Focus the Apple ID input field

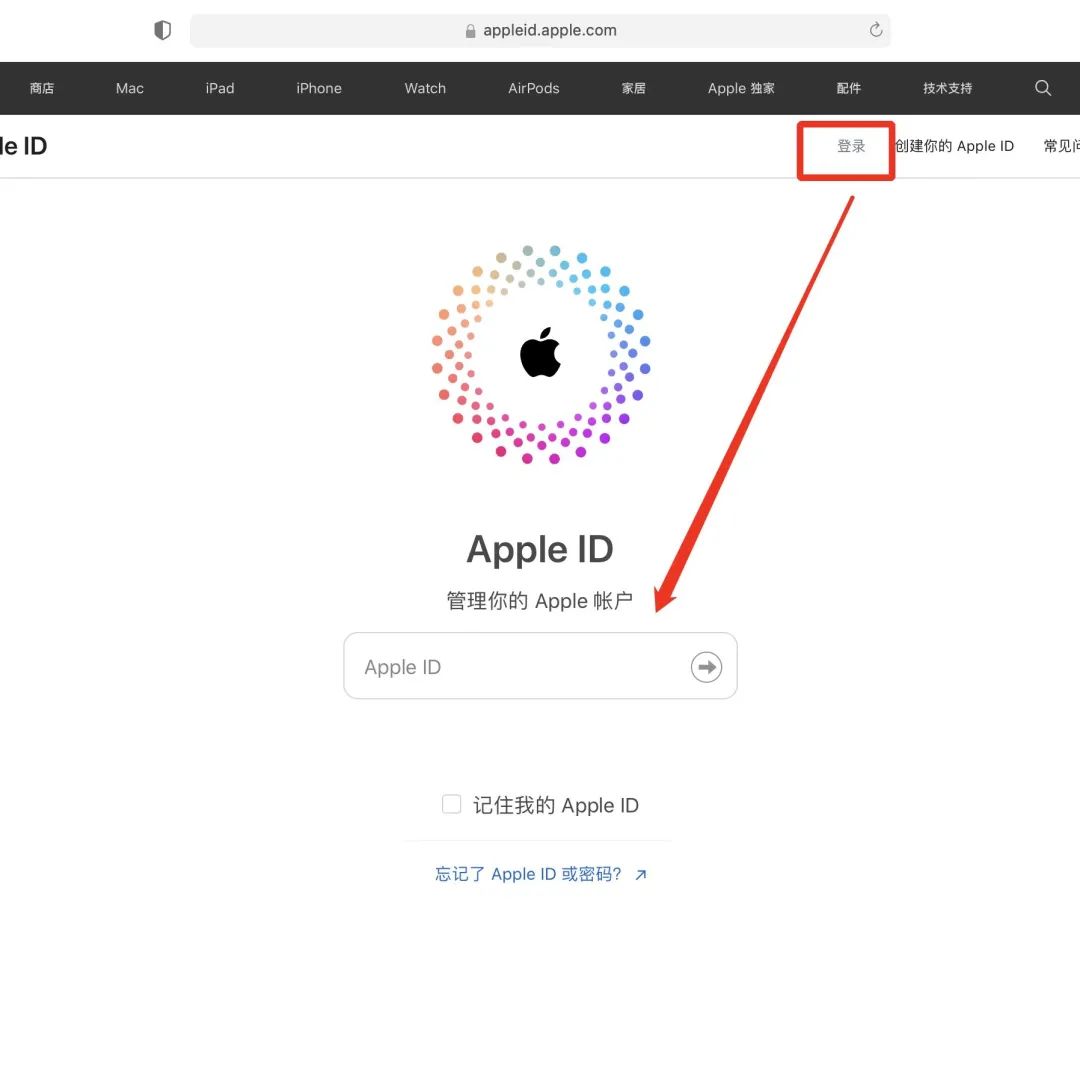tap(540, 666)
